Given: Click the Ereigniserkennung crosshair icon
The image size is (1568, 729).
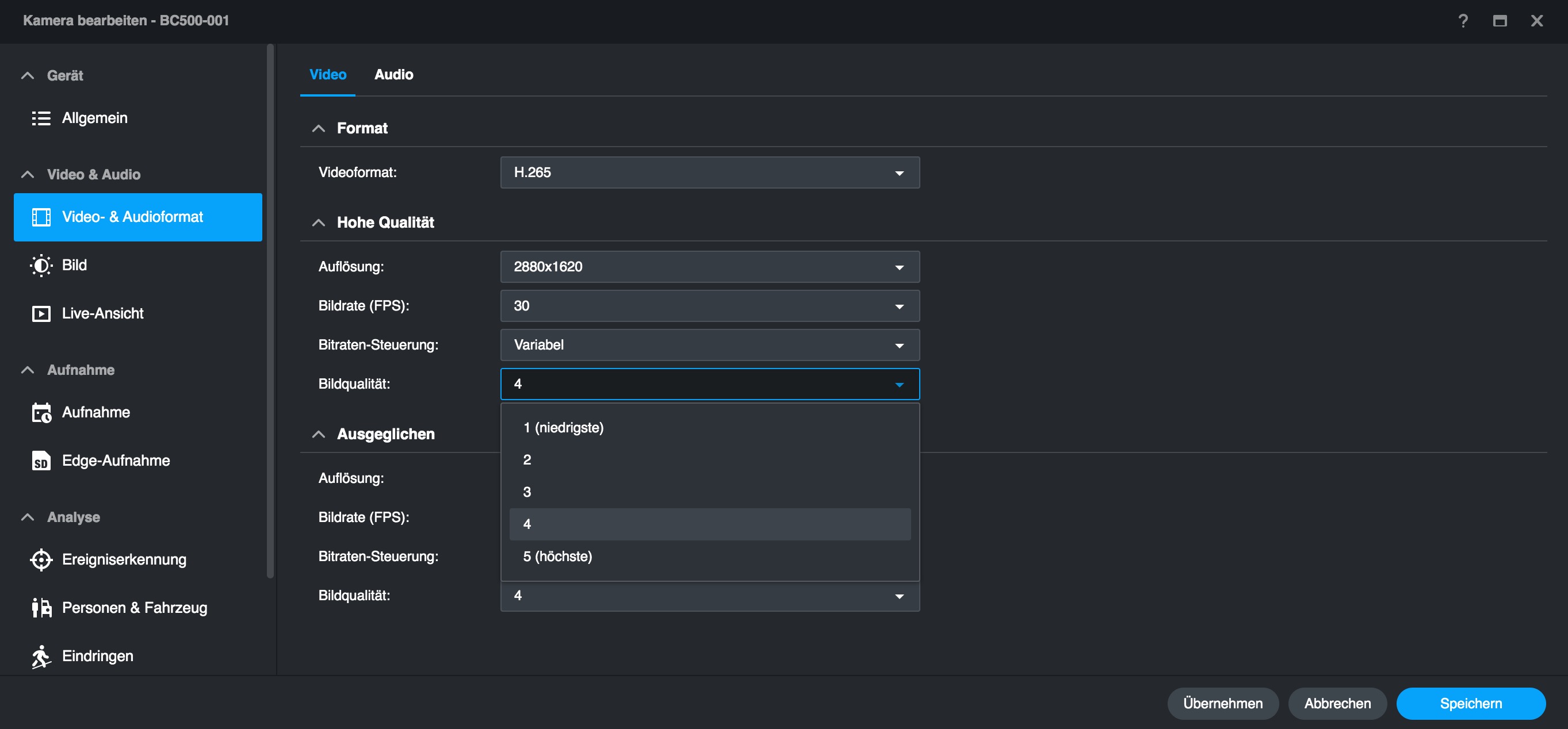Looking at the screenshot, I should (x=41, y=560).
